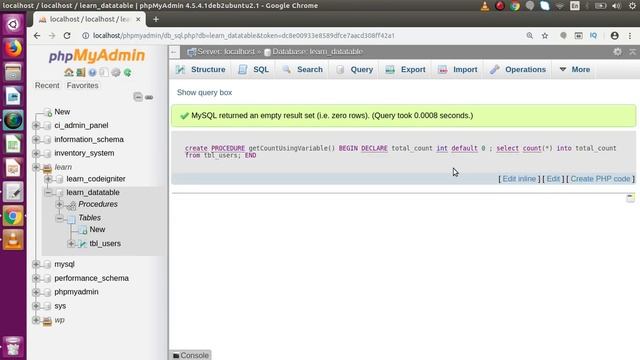
Task: Collapse all navigation tree items icon
Action: point(138,97)
